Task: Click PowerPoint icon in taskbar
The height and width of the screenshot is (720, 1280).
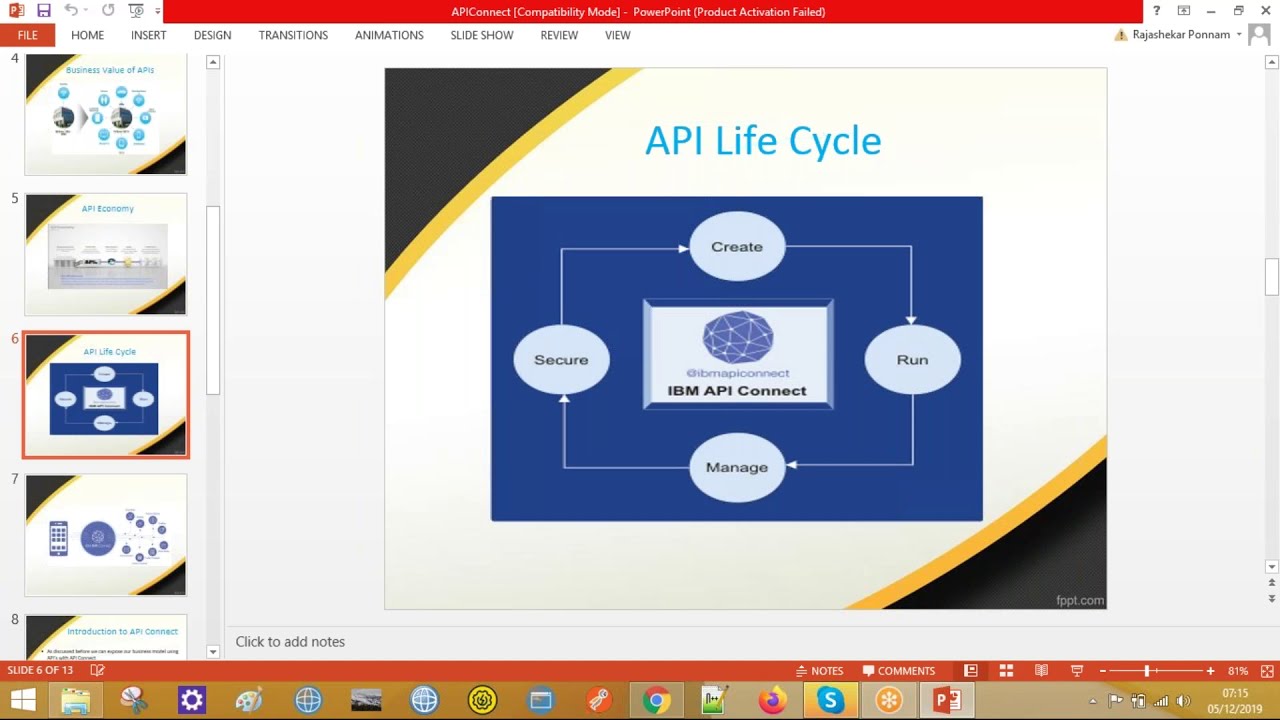Action: tap(947, 700)
